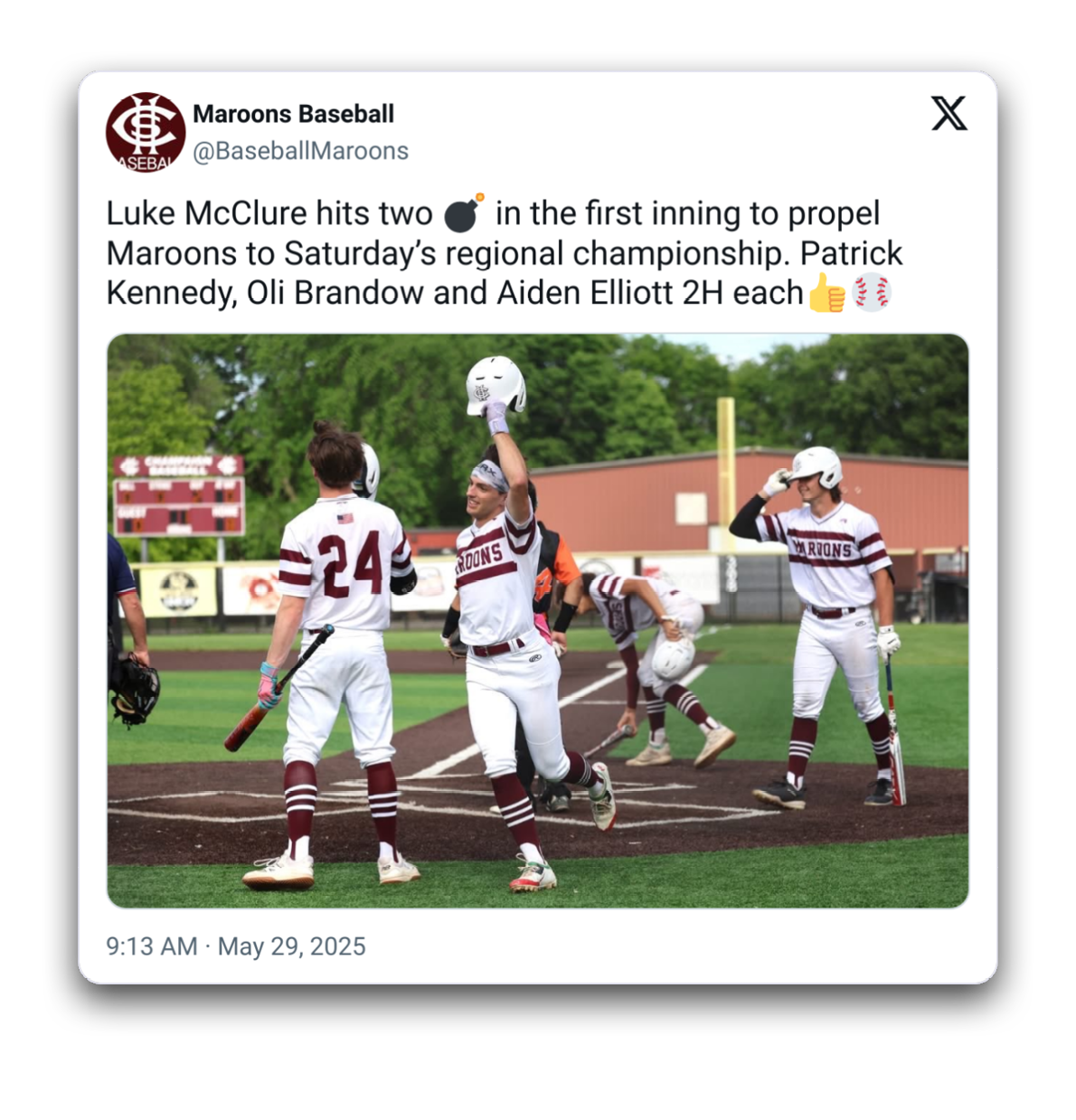This screenshot has height=1120, width=1076.
Task: Click the scoreboard in the photo
Action: tap(179, 495)
